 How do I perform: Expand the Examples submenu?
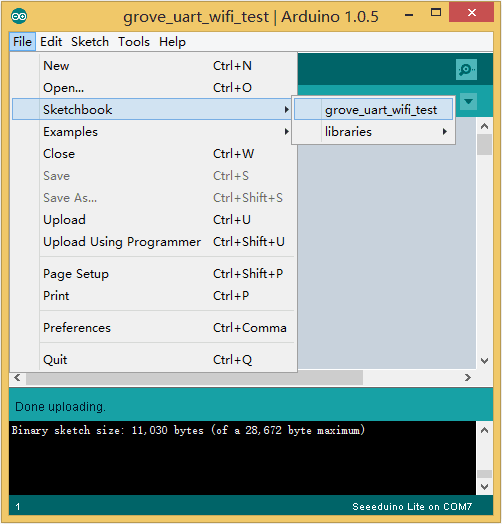pos(154,132)
